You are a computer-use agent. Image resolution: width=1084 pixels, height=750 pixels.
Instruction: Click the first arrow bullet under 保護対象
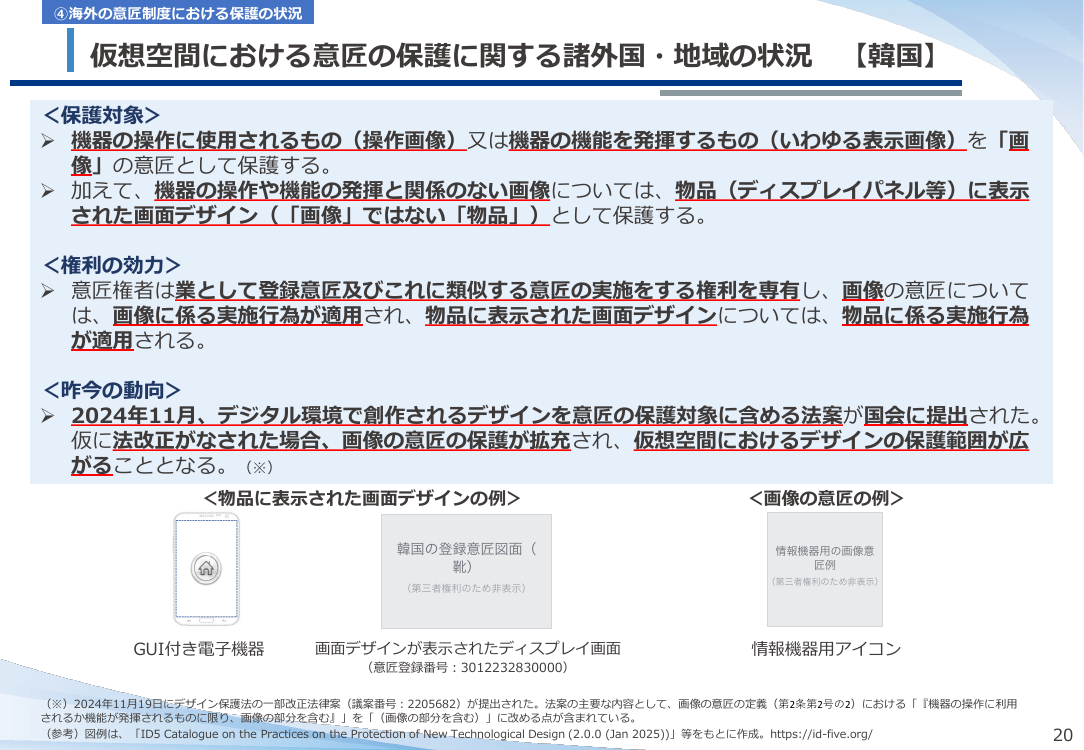pyautogui.click(x=48, y=141)
